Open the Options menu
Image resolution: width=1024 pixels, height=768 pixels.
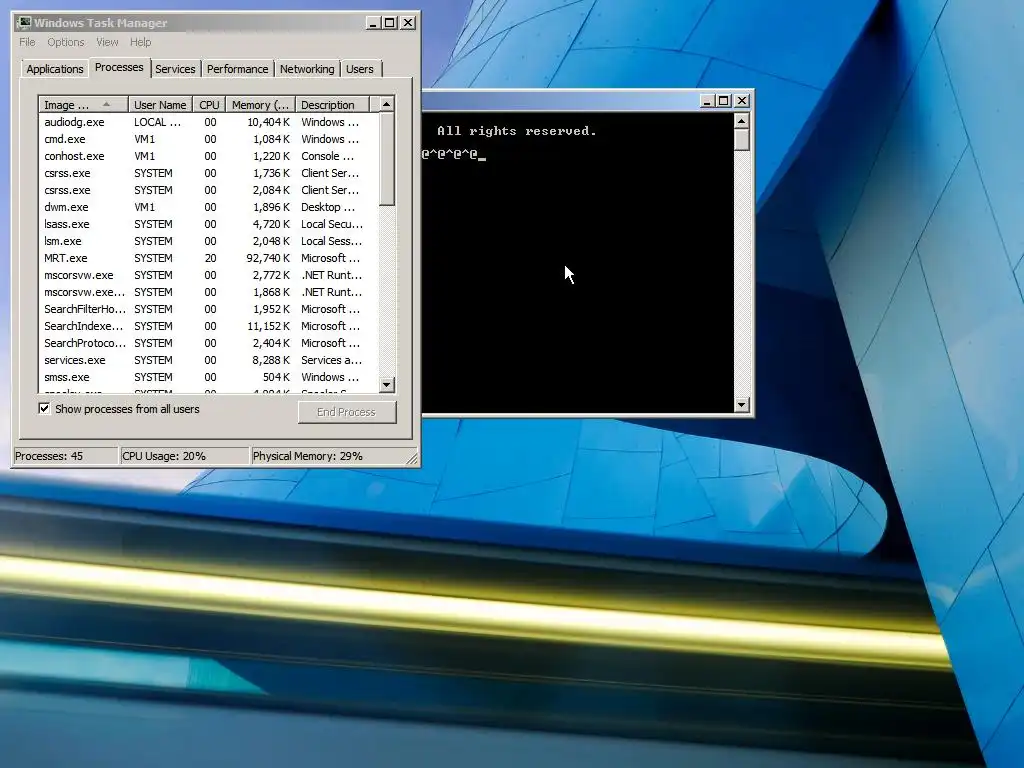65,42
